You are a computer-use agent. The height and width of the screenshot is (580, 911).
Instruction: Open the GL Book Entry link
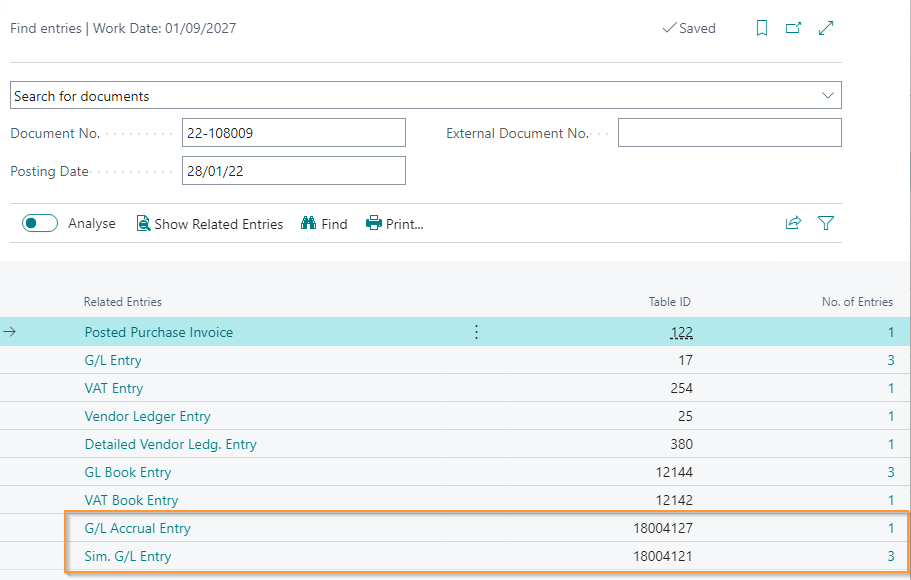128,472
